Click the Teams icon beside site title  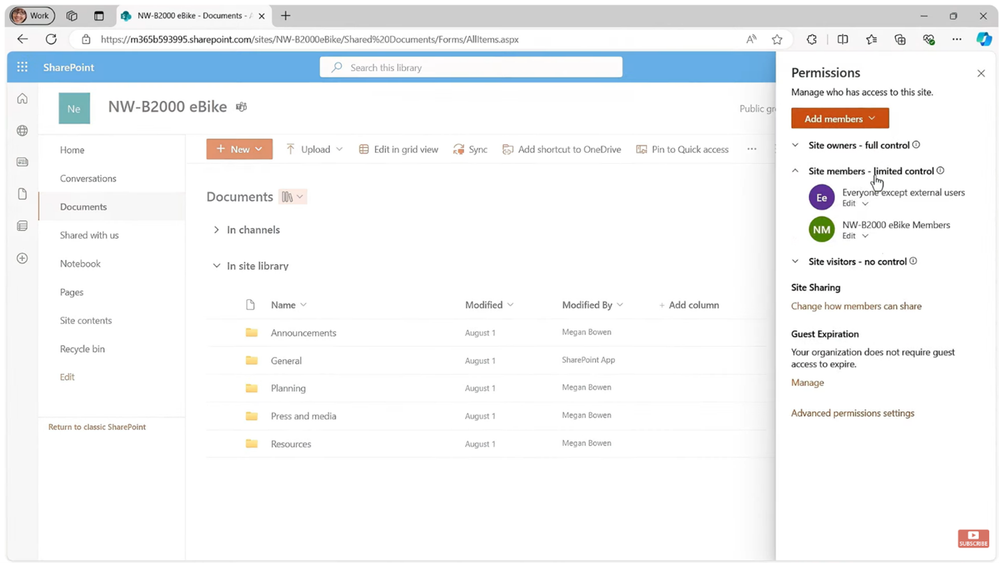point(241,107)
